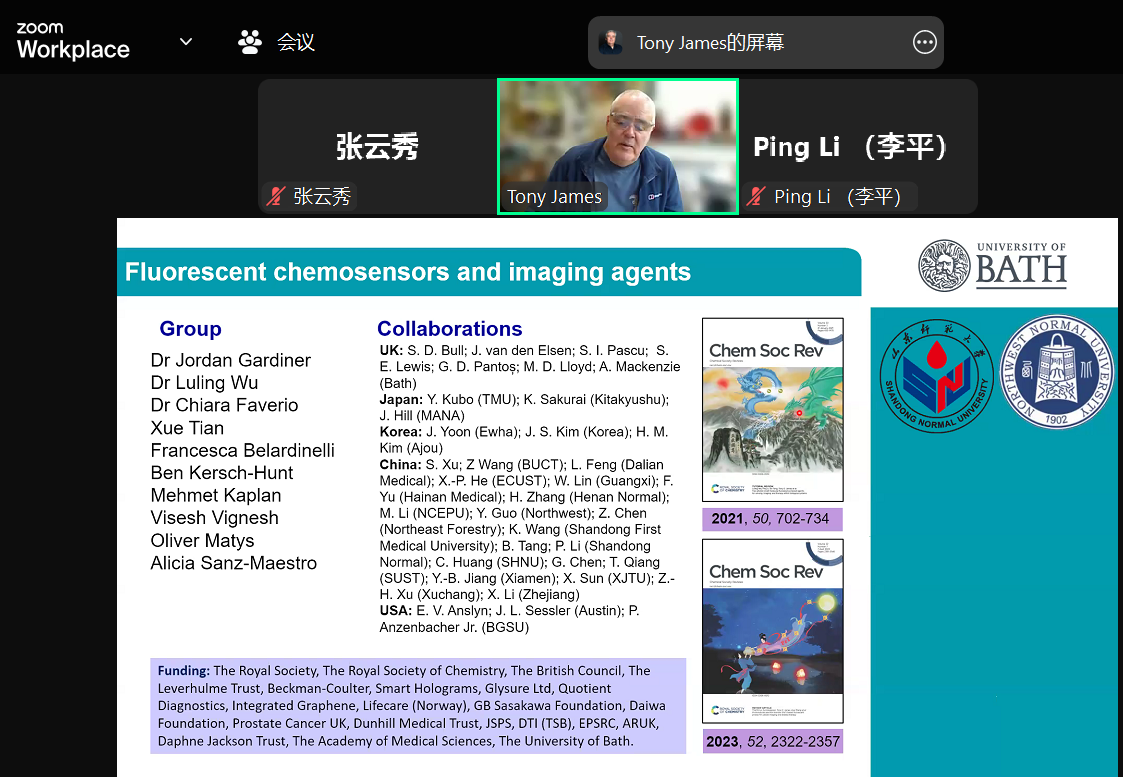The width and height of the screenshot is (1123, 777).
Task: Click the paw-shaped meeting icon
Action: coord(250,42)
